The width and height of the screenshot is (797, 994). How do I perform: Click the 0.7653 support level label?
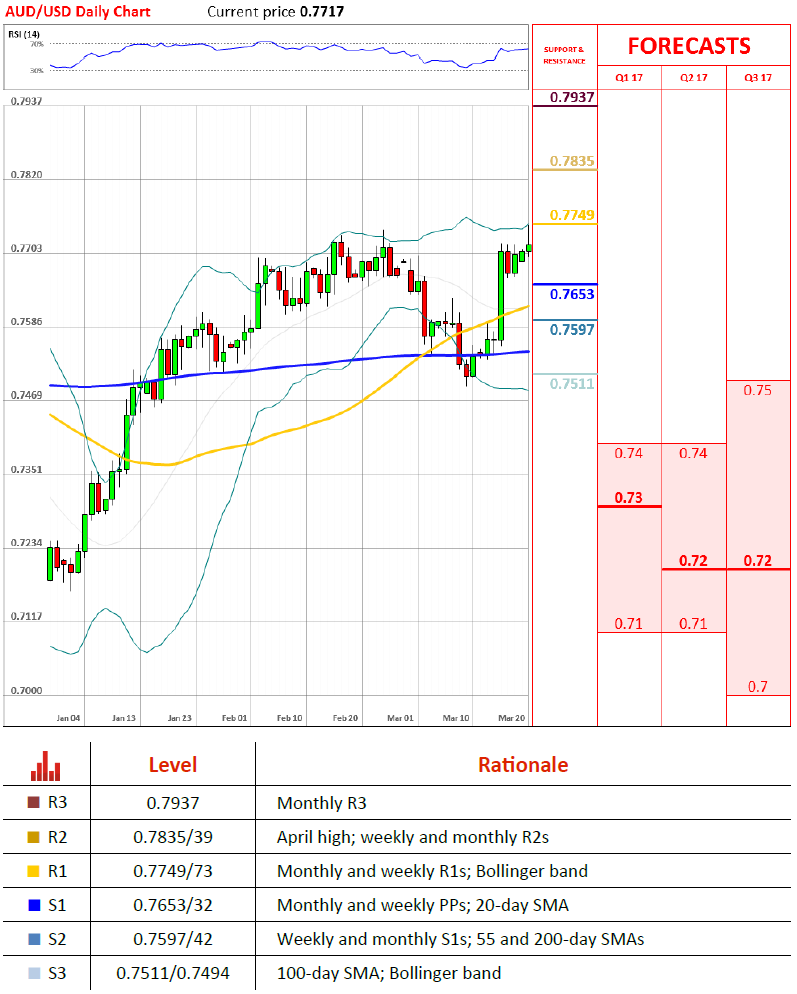click(572, 294)
